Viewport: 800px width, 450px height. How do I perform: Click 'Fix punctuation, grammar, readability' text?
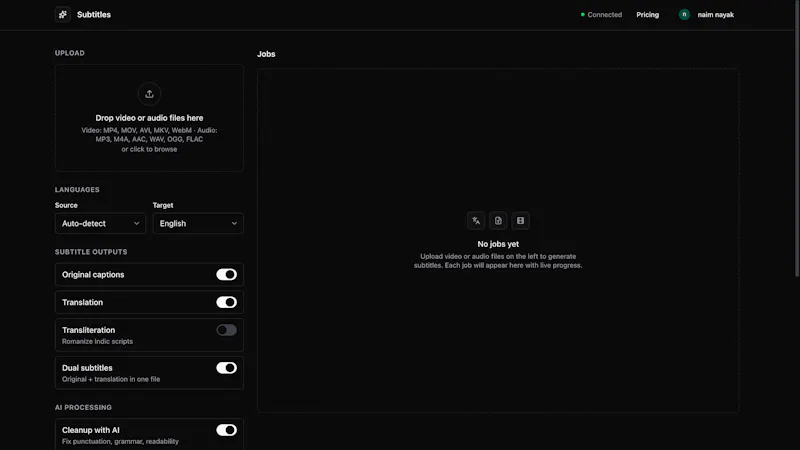pyautogui.click(x=120, y=441)
